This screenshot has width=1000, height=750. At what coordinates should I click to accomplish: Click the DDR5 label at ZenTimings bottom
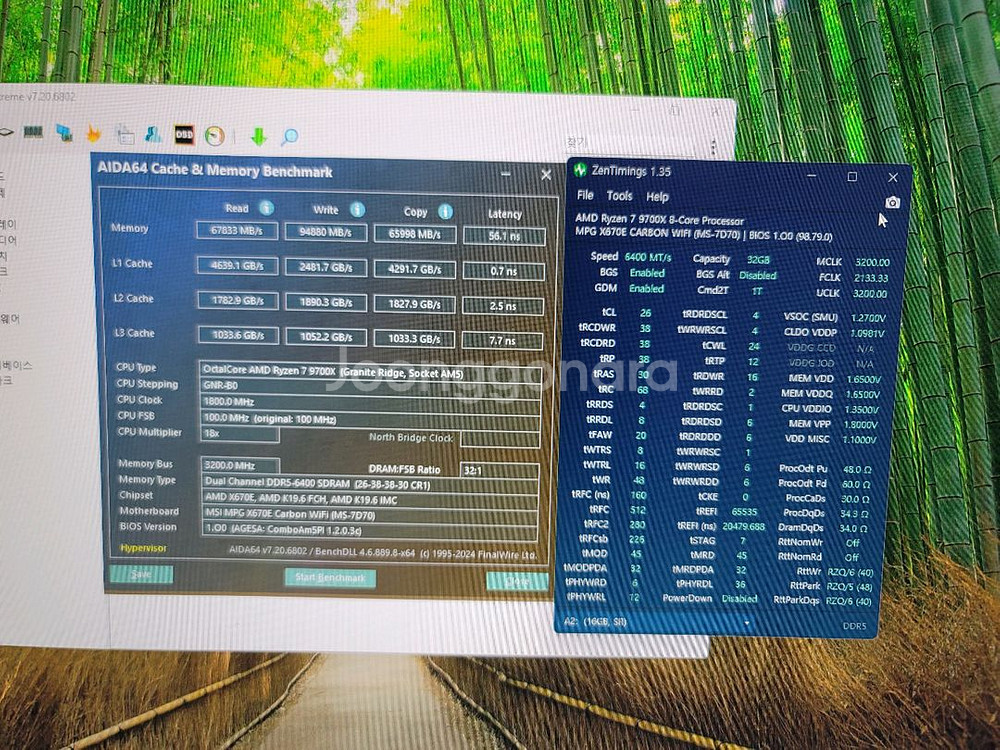coord(855,626)
